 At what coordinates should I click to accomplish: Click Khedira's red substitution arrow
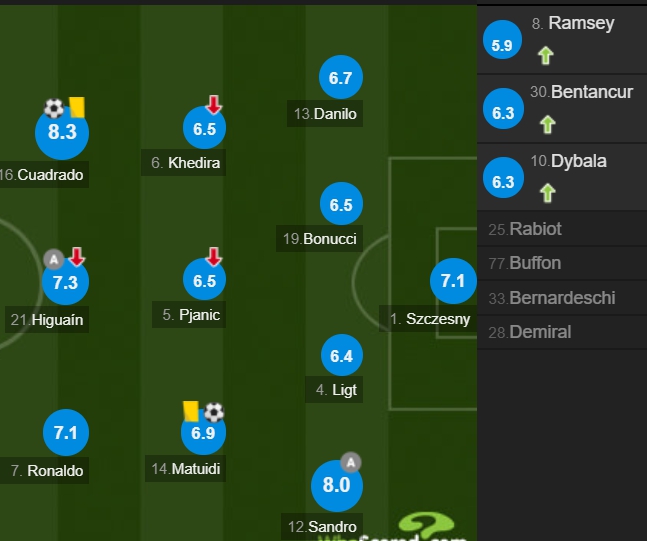pos(214,104)
